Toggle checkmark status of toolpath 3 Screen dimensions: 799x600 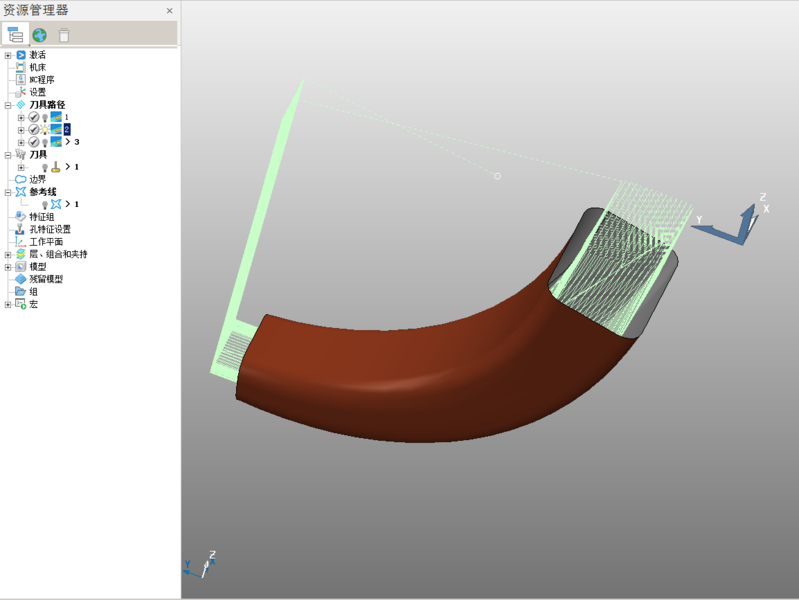(x=33, y=142)
